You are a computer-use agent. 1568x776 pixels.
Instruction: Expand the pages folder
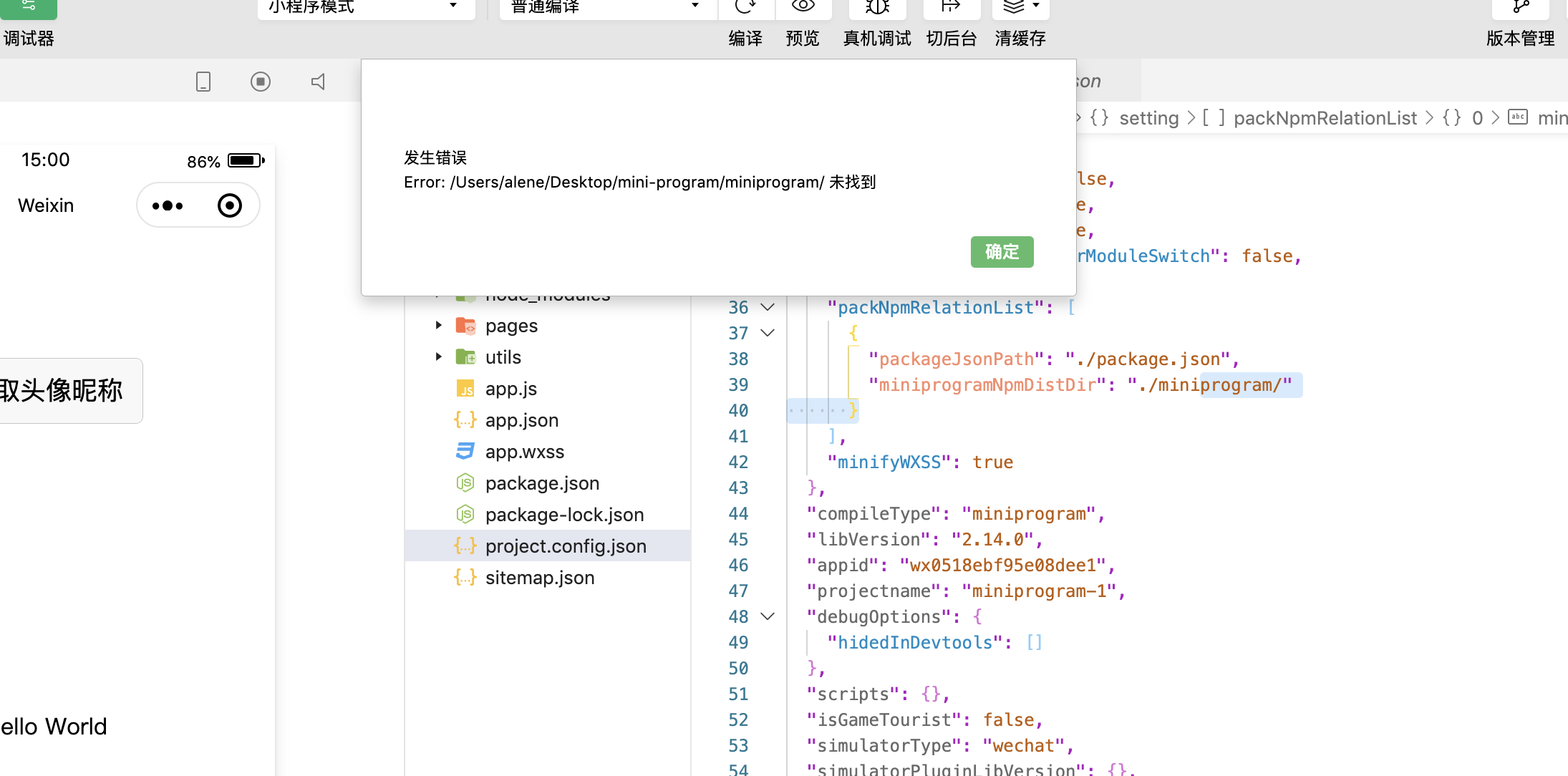tap(439, 326)
